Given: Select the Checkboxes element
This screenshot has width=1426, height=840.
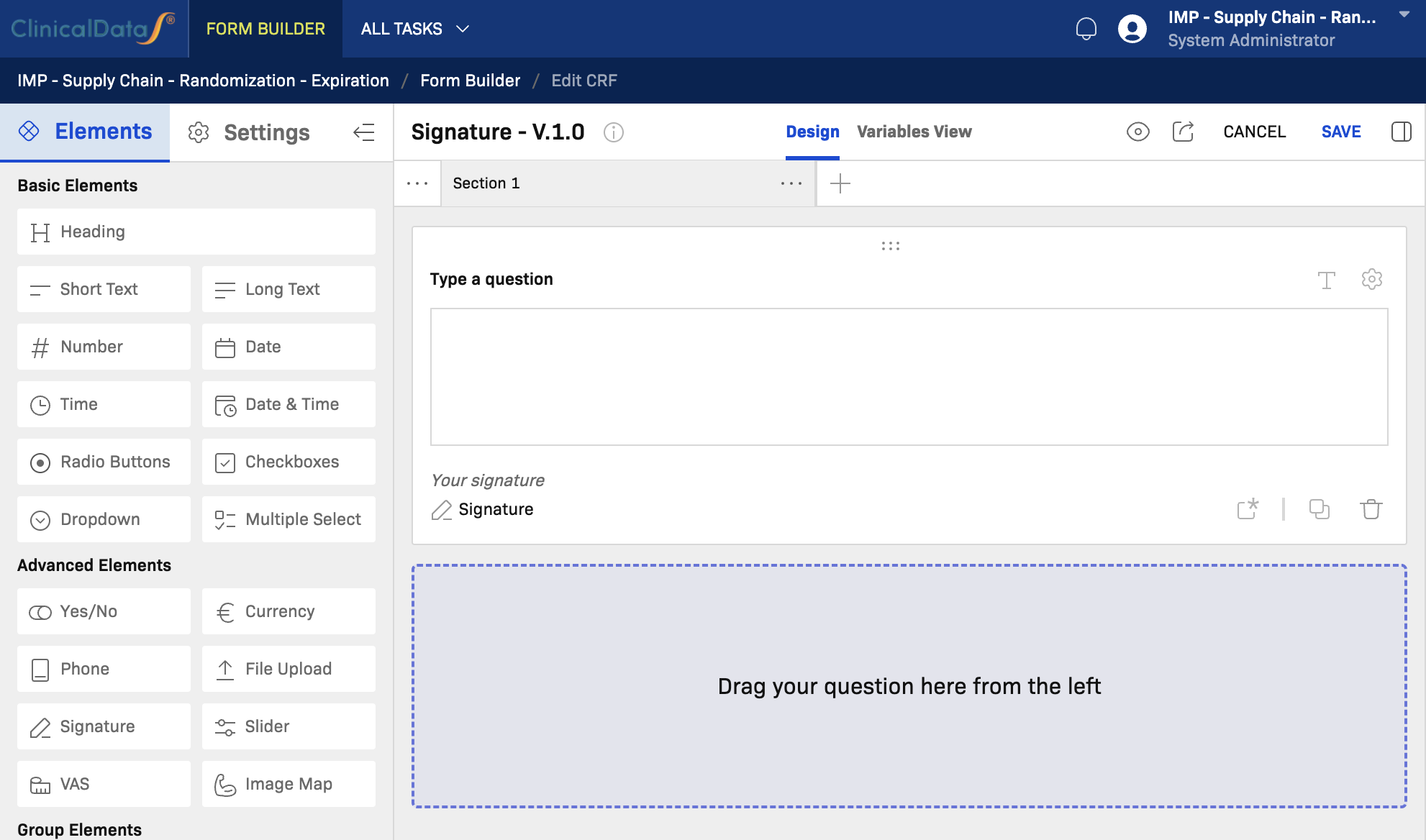Looking at the screenshot, I should pos(289,462).
